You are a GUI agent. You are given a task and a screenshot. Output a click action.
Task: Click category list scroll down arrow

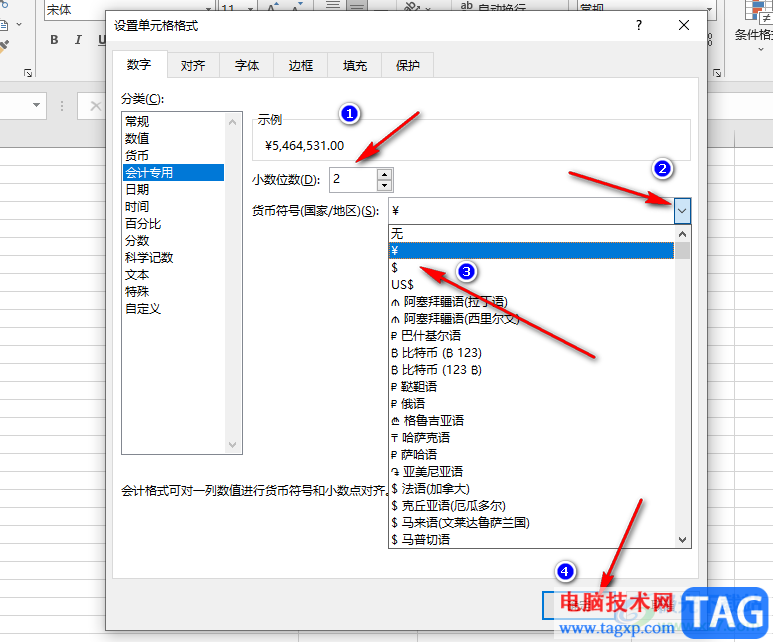tap(233, 445)
